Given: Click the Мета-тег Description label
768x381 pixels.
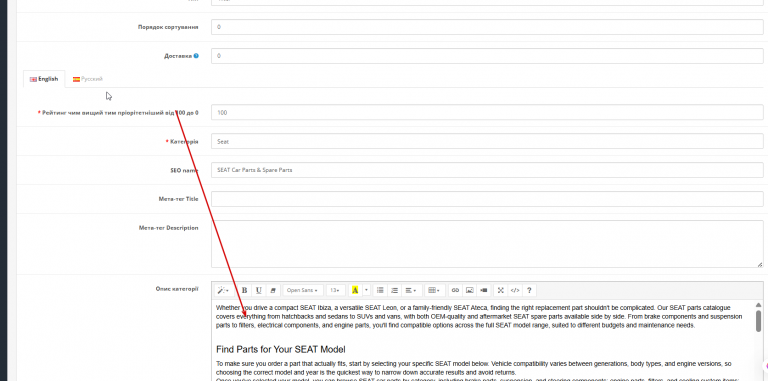Looking at the screenshot, I should (168, 228).
